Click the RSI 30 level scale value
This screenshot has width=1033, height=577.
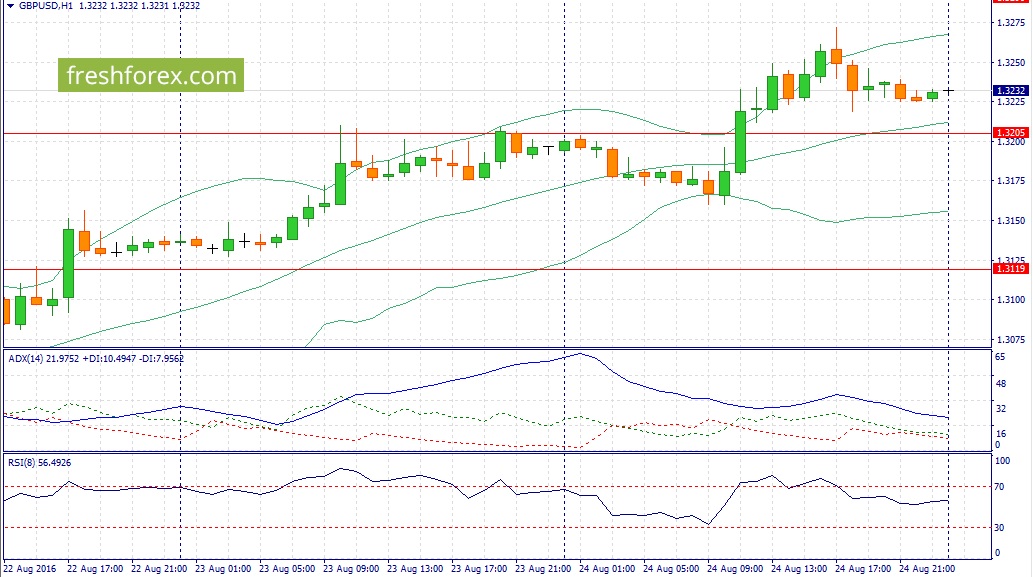999,528
